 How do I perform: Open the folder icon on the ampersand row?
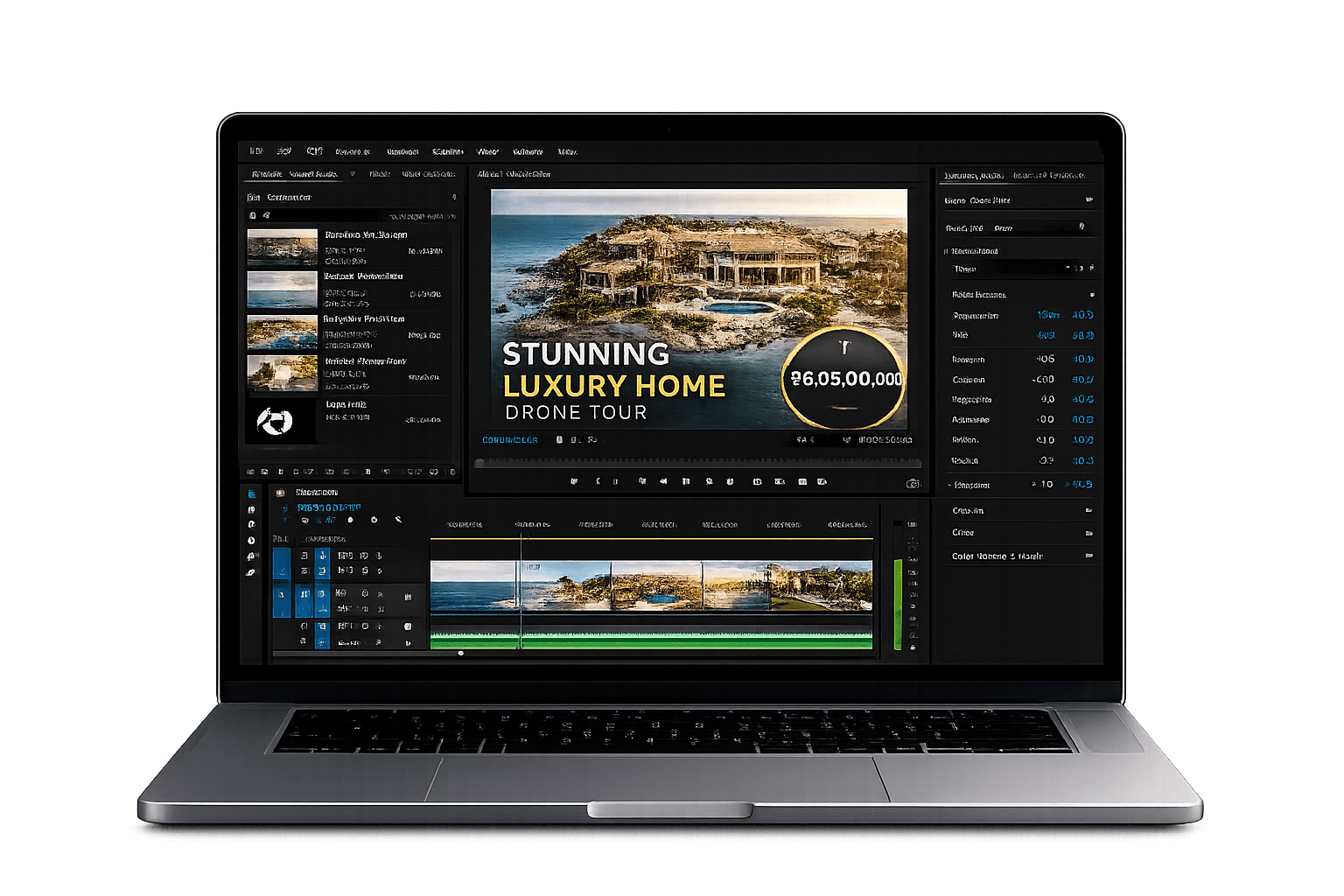(x=1089, y=556)
